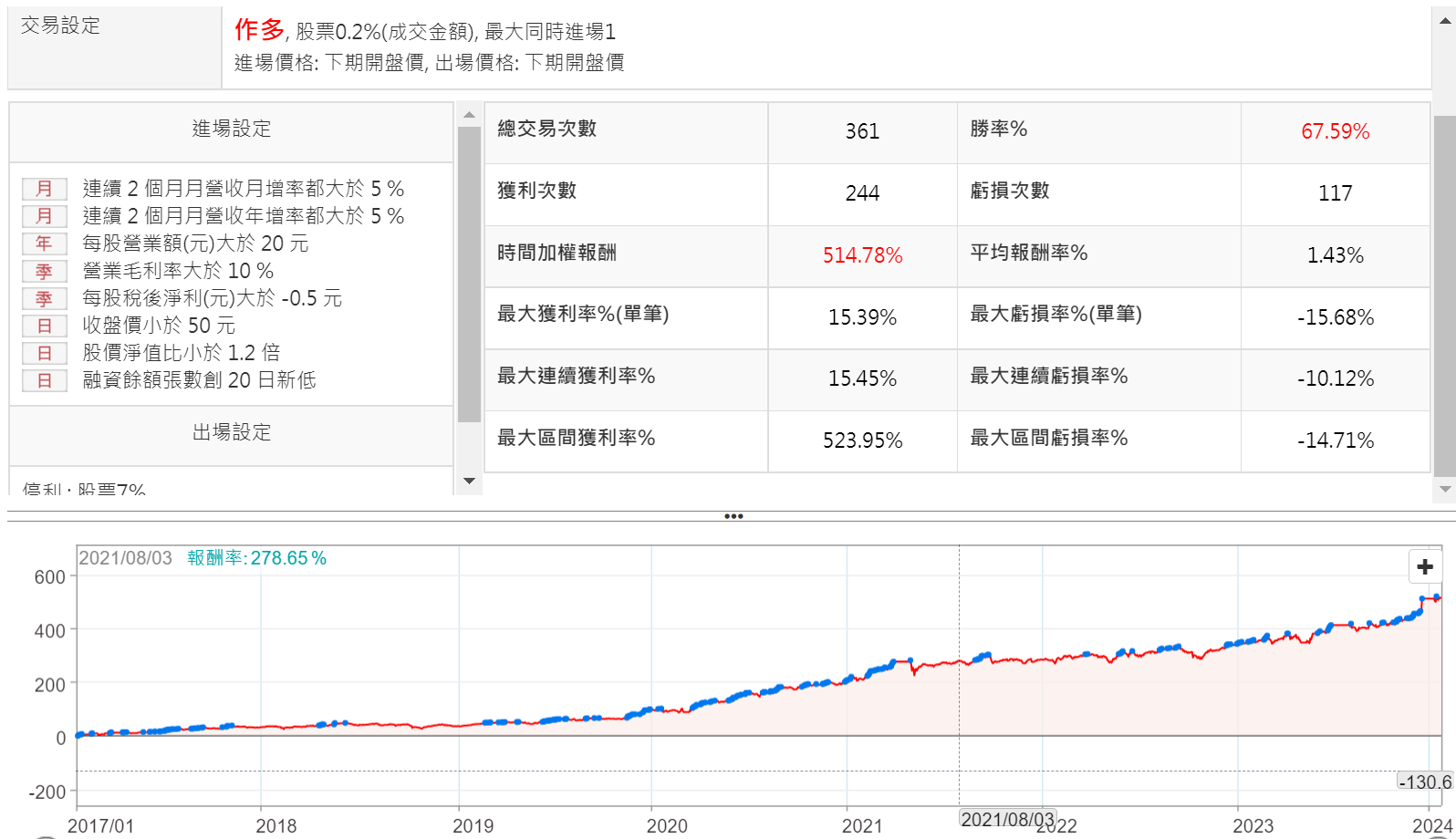Select the 出場設定 section header
The width and height of the screenshot is (1456, 839).
pyautogui.click(x=231, y=432)
